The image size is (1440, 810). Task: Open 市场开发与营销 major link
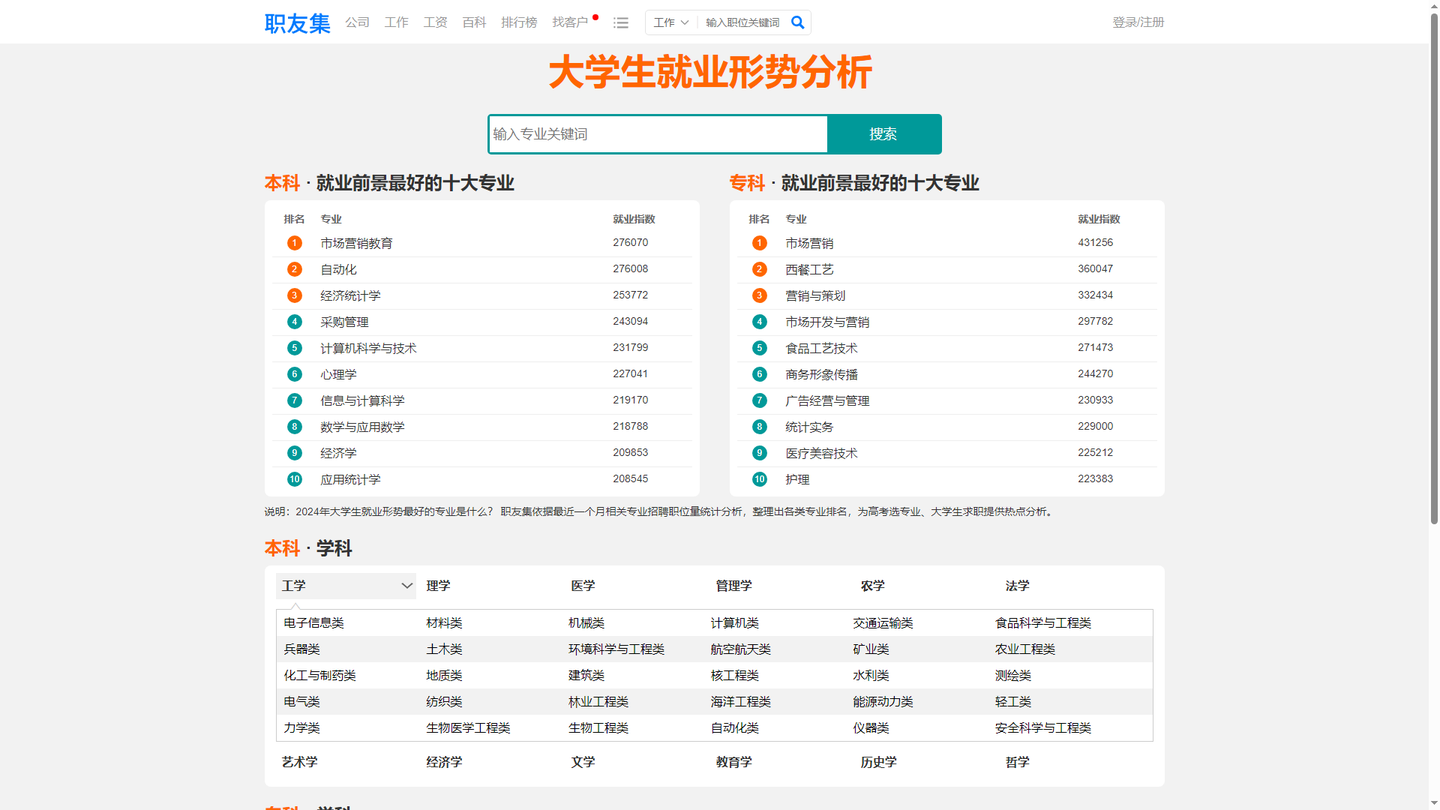[828, 322]
